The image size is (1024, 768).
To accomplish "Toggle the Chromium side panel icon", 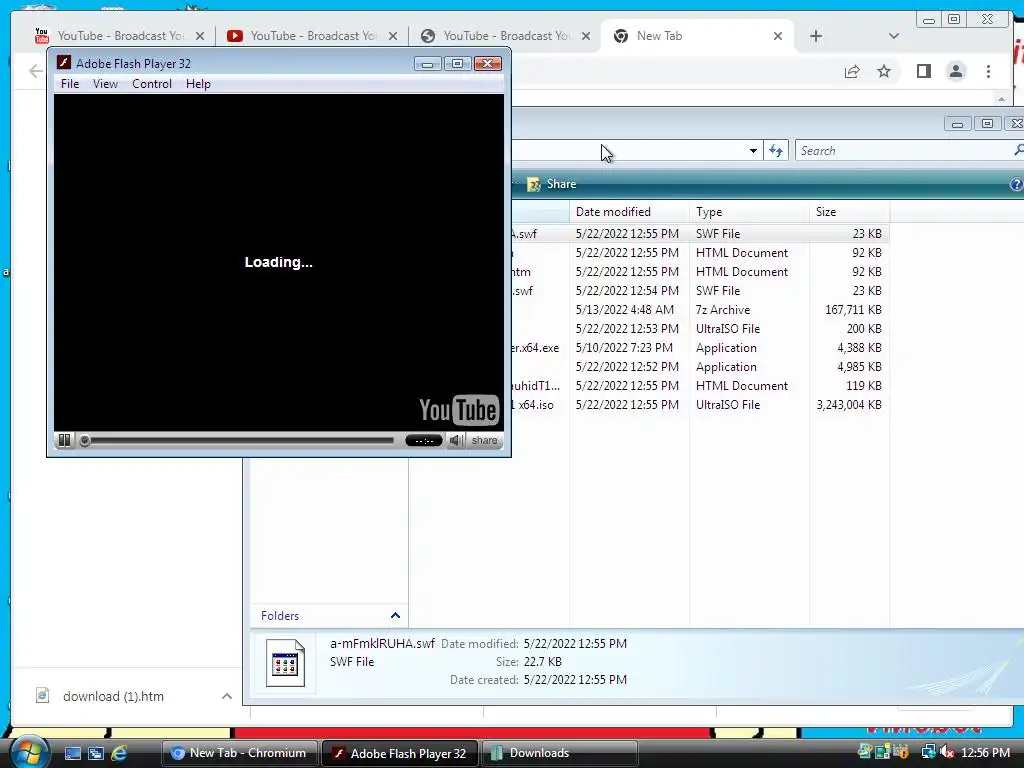I will click(923, 71).
